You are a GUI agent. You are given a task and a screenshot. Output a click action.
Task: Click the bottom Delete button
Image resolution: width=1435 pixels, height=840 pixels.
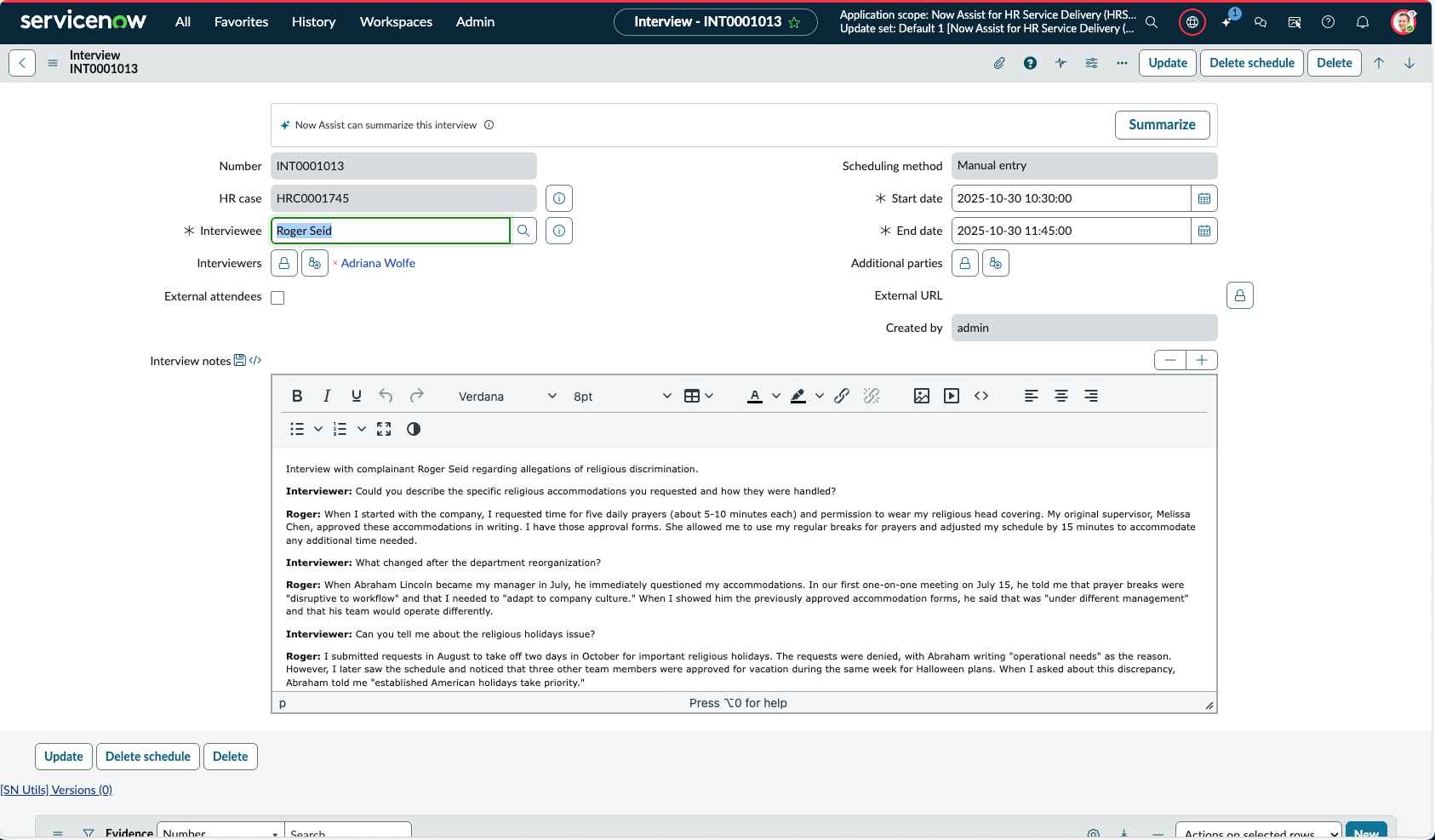[x=231, y=757]
